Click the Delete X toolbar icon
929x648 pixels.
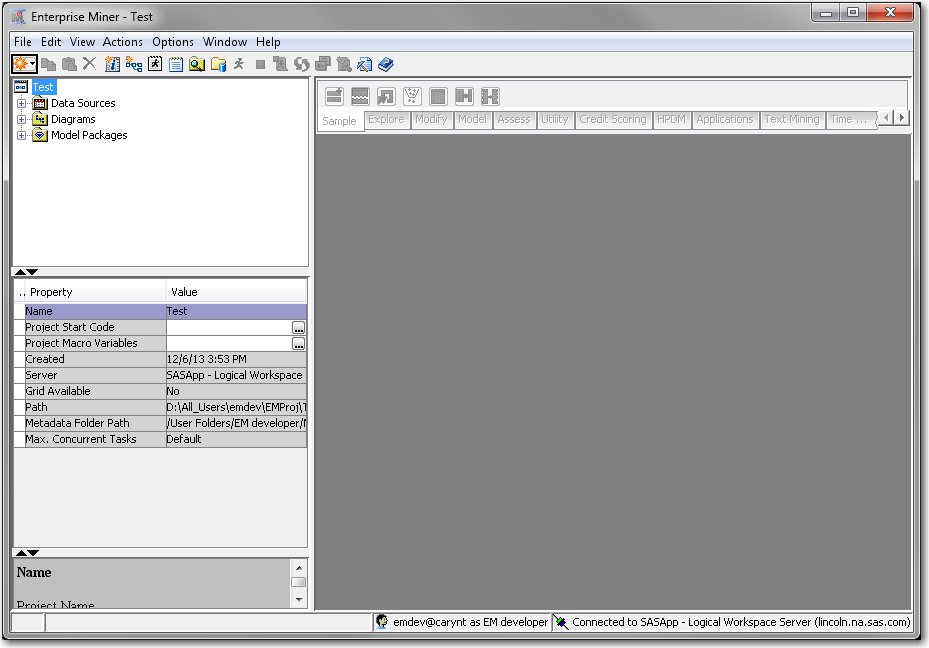(89, 64)
